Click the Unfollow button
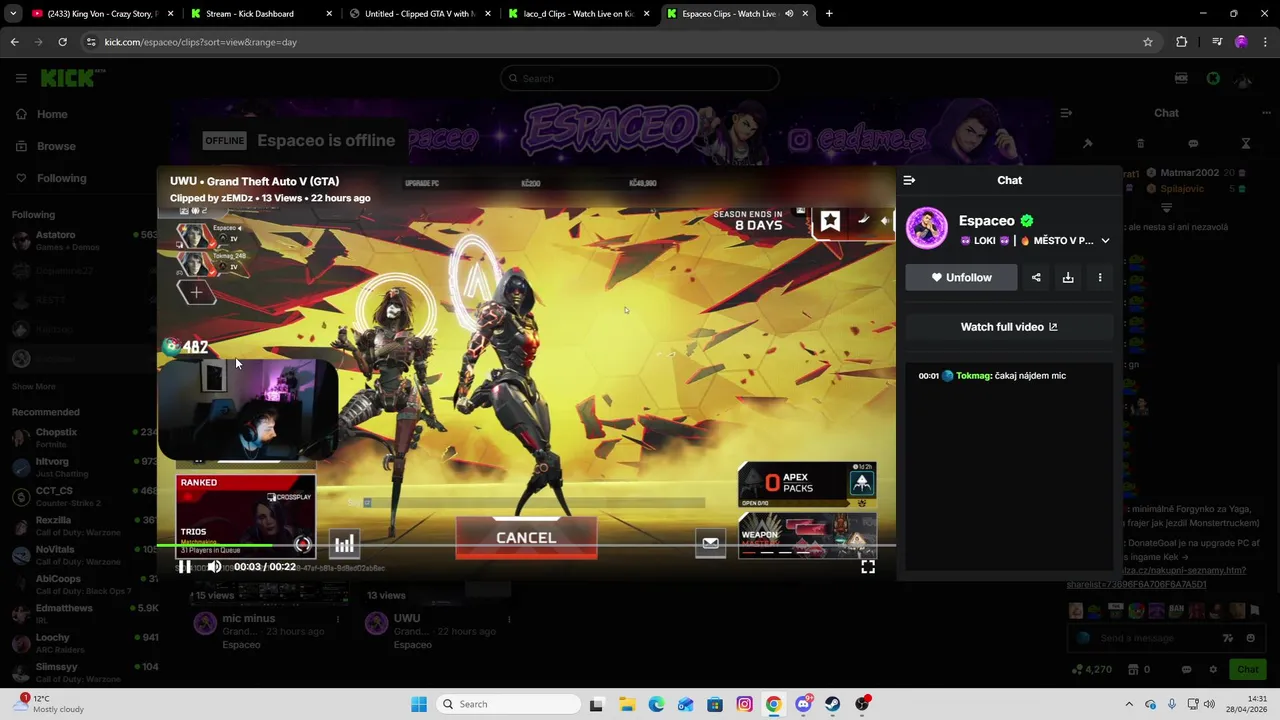The image size is (1280, 720). pos(962,277)
